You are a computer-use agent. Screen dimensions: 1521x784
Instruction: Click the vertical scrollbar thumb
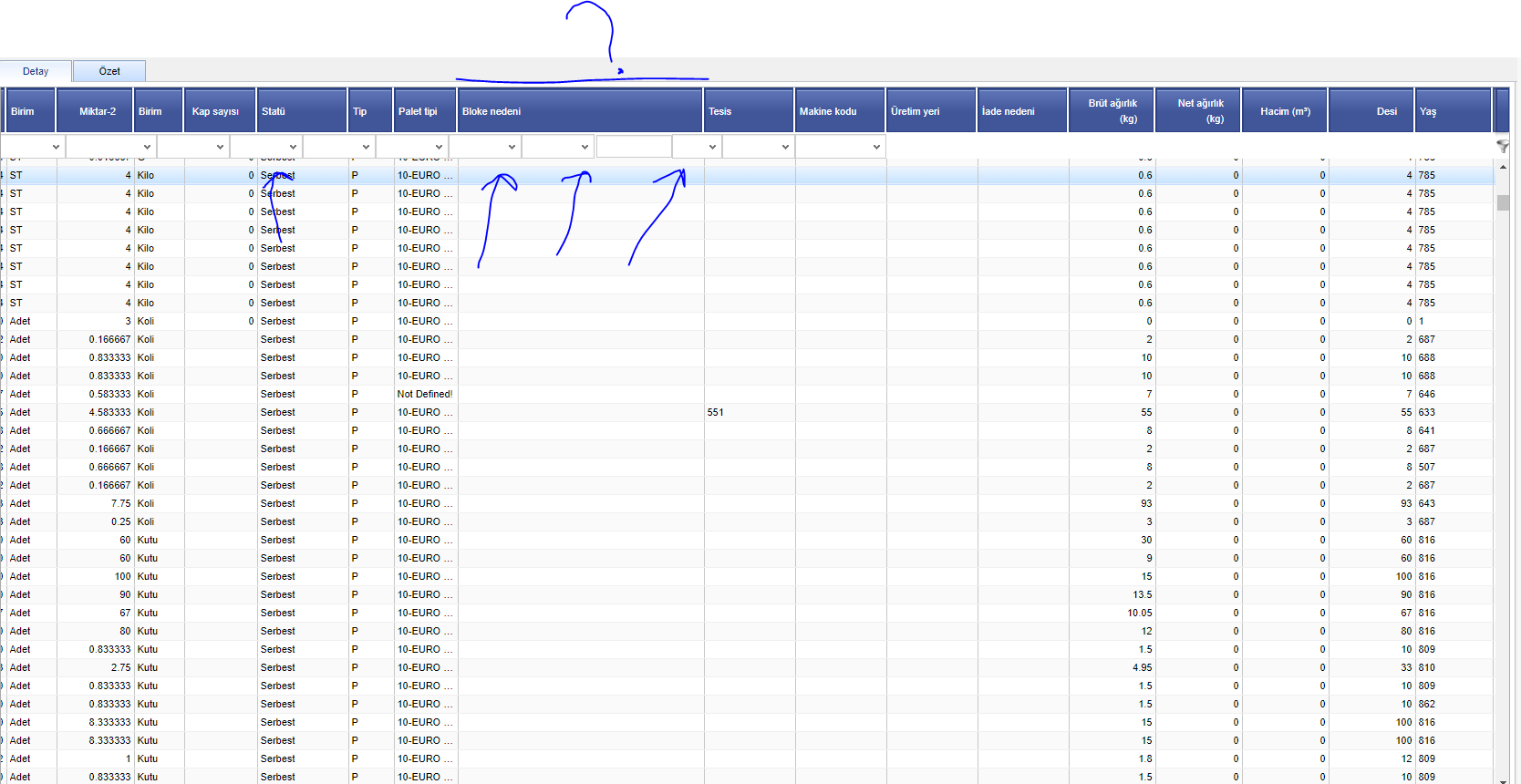click(x=1503, y=202)
